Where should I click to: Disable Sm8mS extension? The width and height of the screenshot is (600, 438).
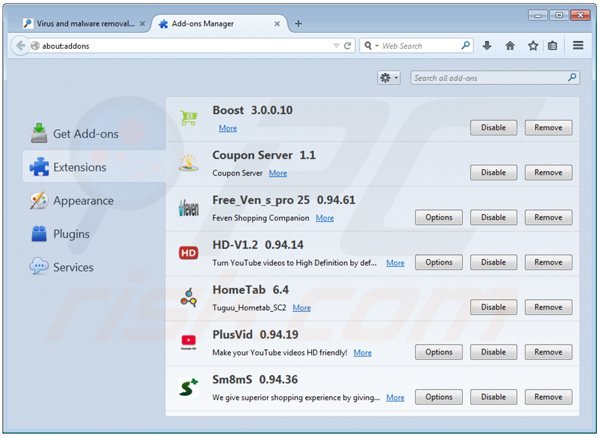[x=493, y=397]
